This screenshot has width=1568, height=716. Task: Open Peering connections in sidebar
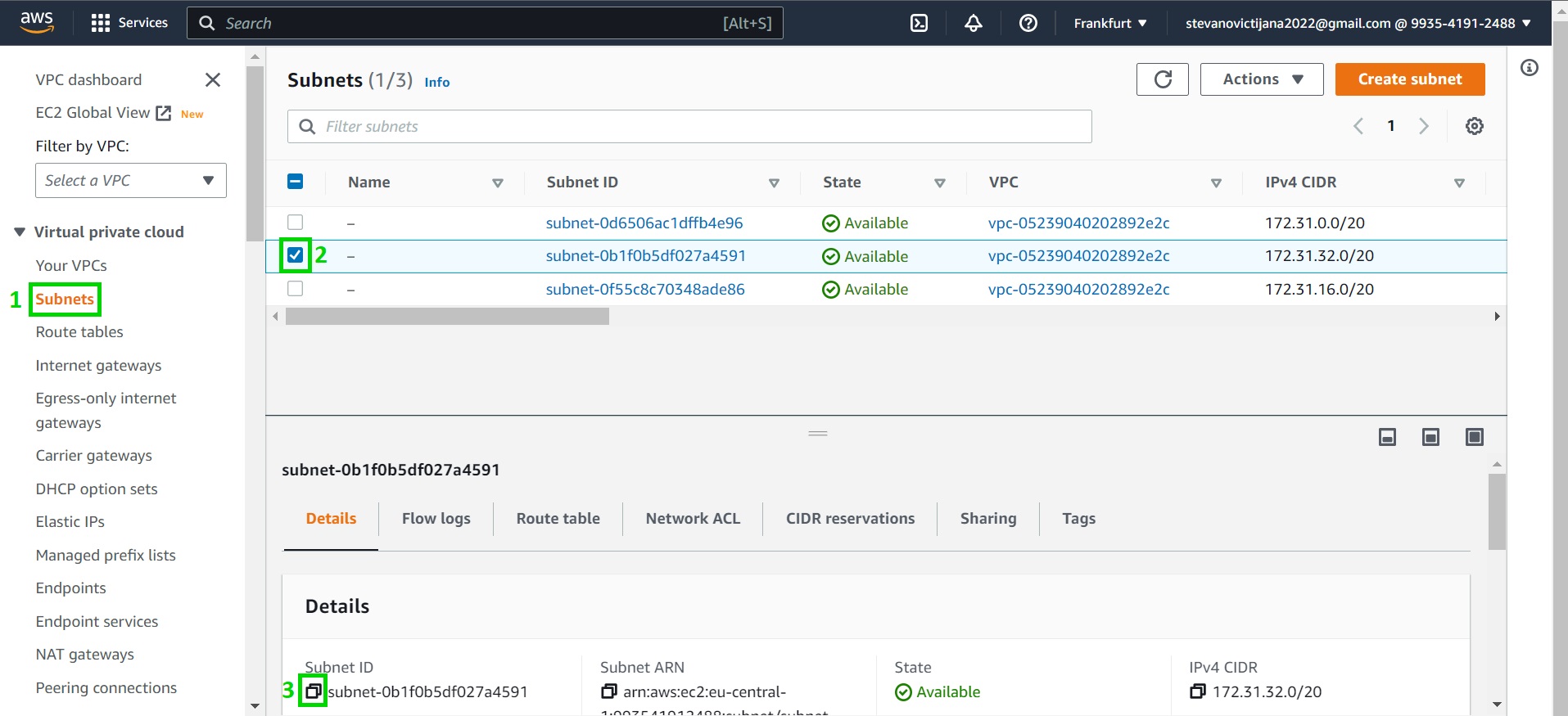[106, 688]
